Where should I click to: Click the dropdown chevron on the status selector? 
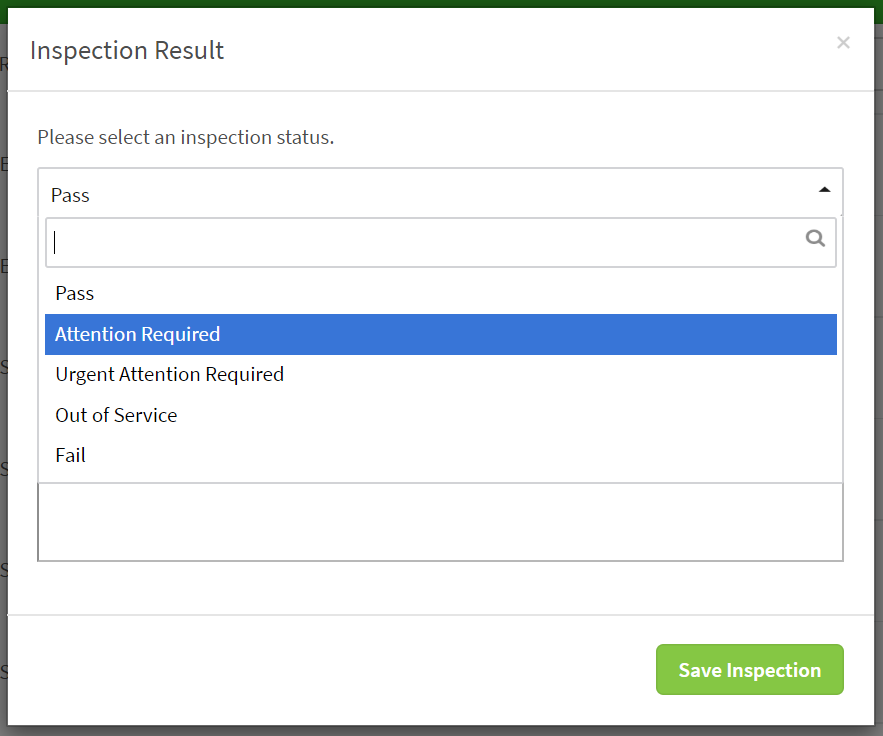(x=823, y=188)
